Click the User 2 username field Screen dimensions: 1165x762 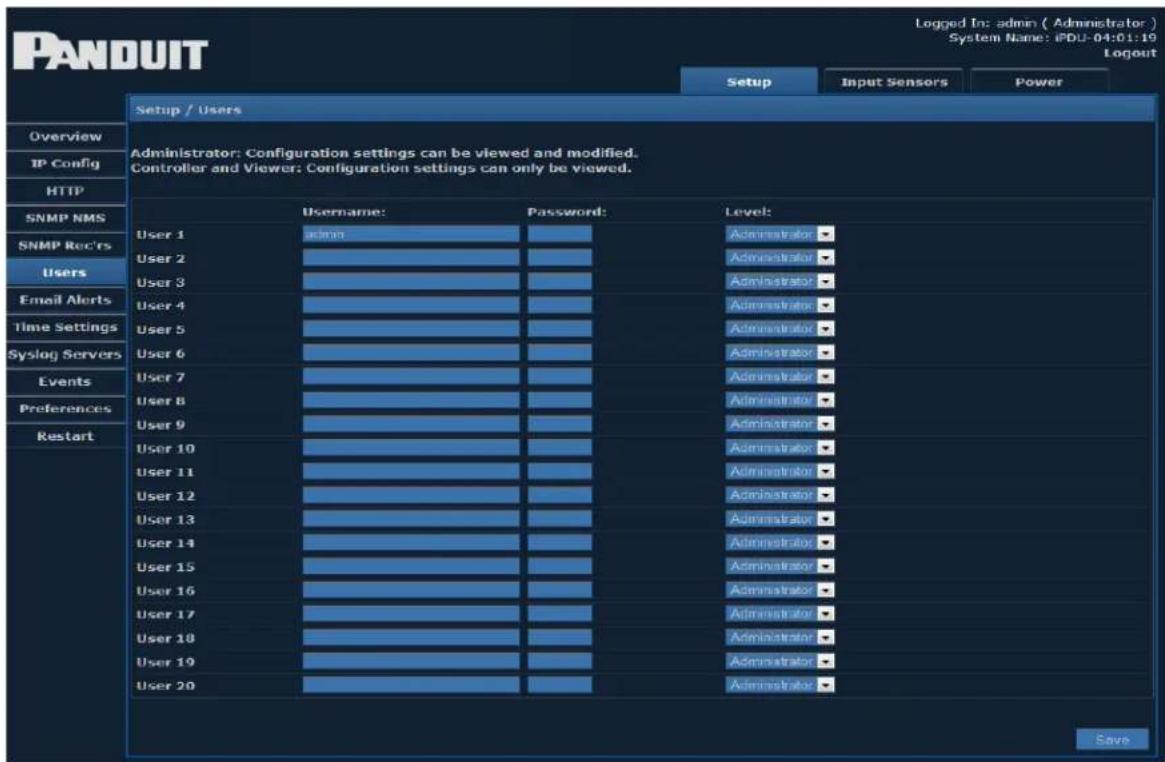(x=411, y=258)
